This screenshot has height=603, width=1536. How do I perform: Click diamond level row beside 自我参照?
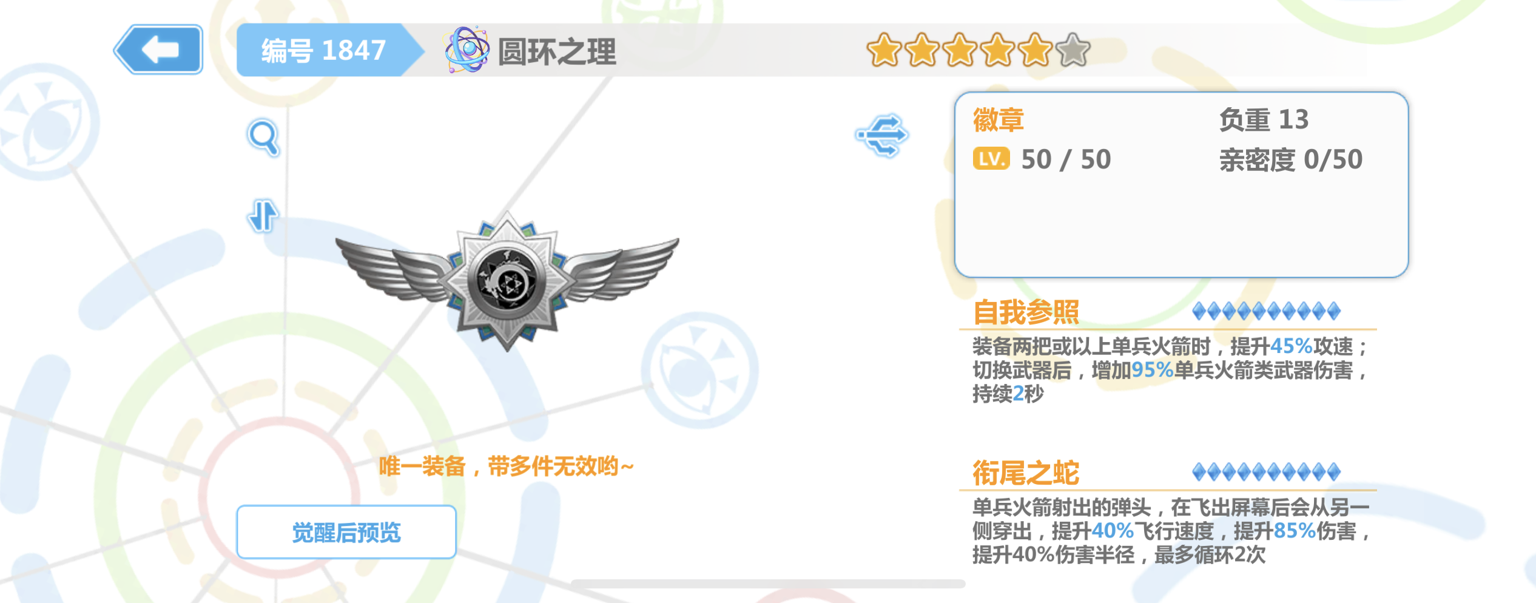coord(1266,311)
